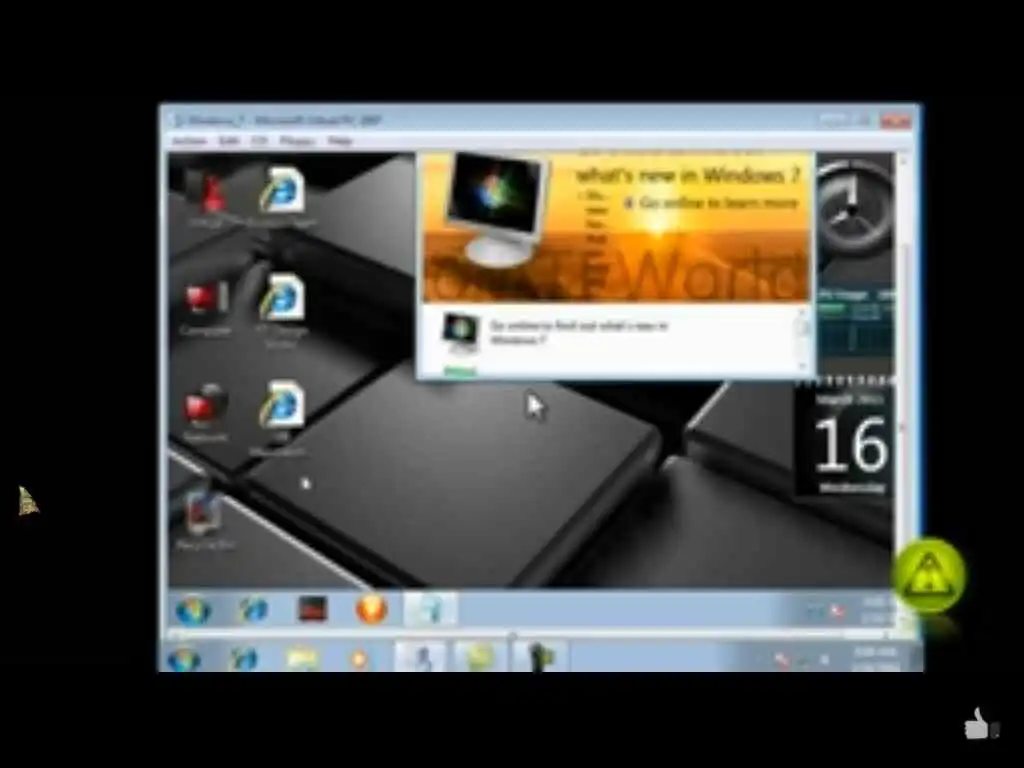Image resolution: width=1024 pixels, height=768 pixels.
Task: Select the Internet Explorer shortcut beside Network
Action: point(280,418)
